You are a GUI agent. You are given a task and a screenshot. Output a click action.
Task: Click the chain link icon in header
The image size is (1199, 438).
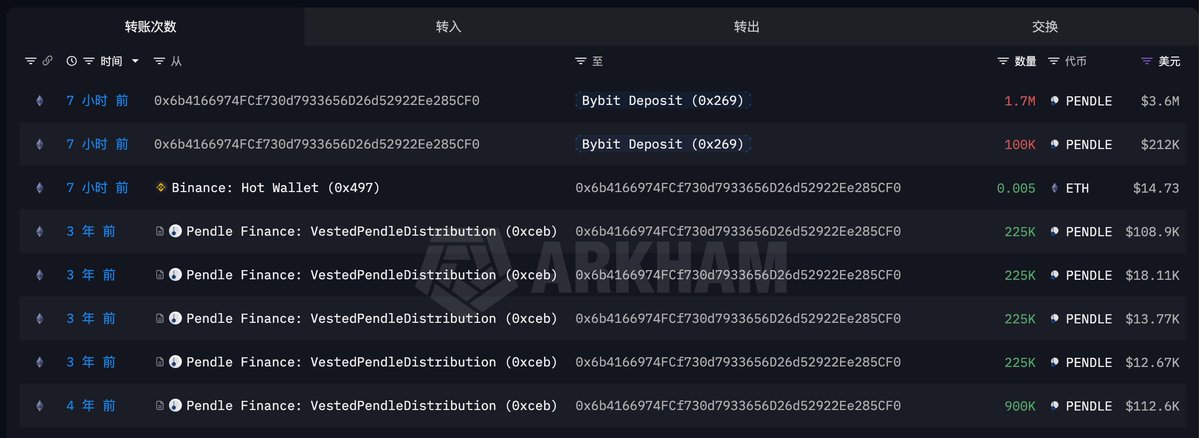click(x=47, y=62)
